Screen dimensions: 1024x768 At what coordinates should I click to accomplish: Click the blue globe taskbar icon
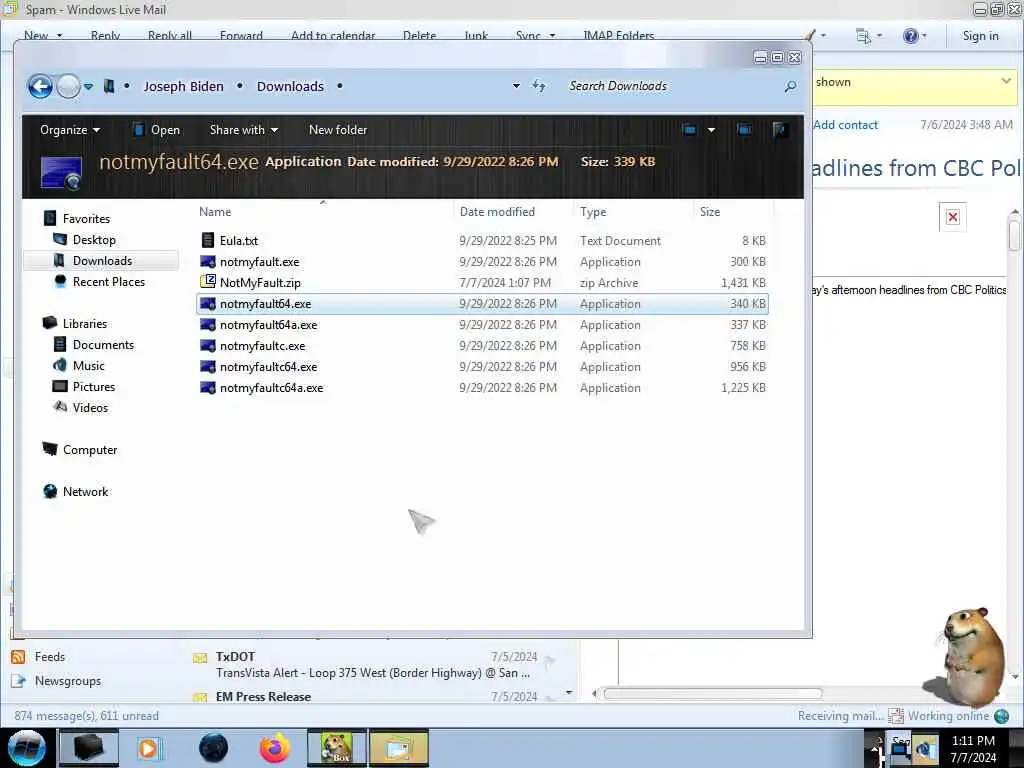[213, 748]
